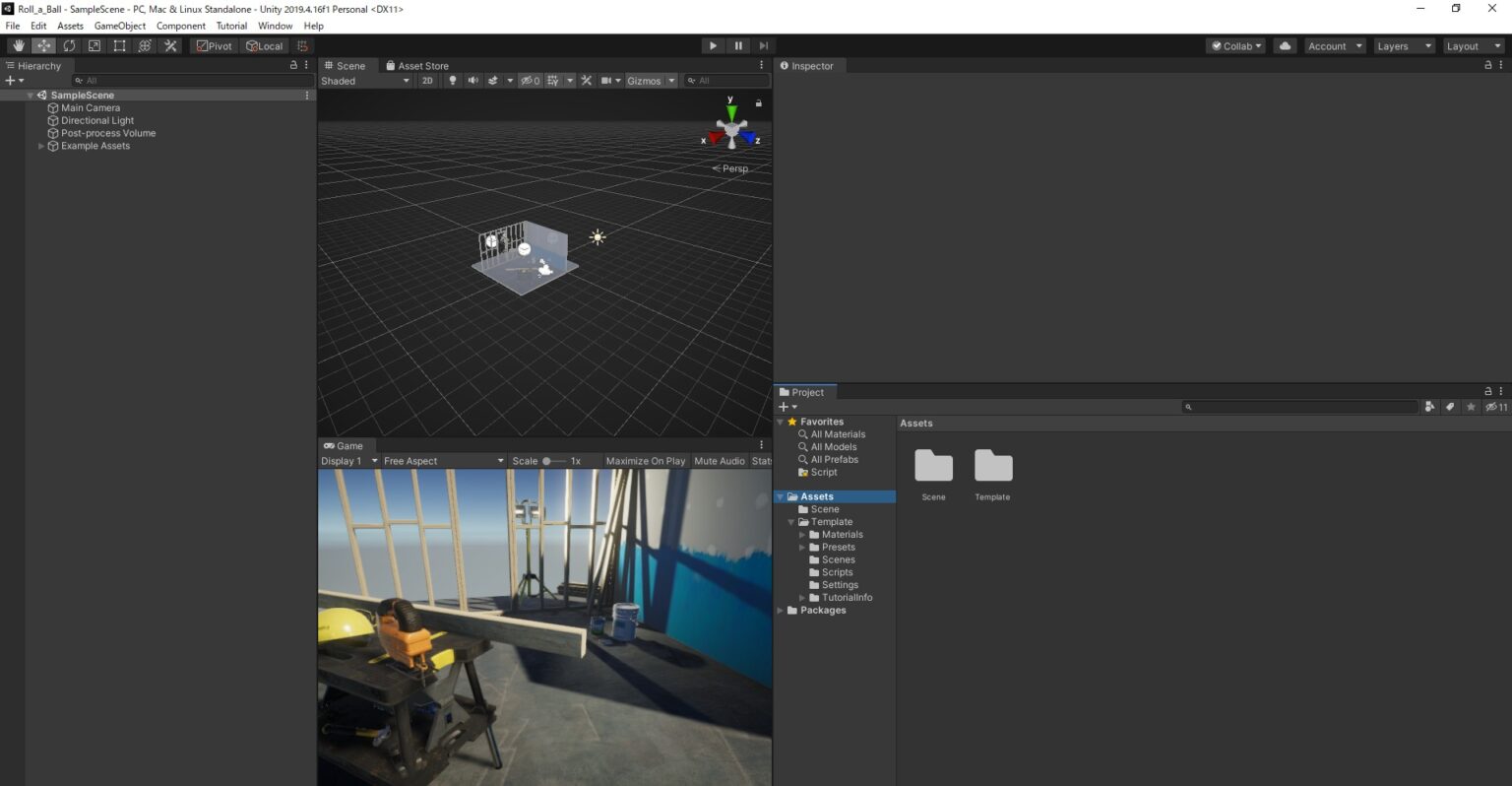Open the Layout dropdown
The image size is (1512, 786).
(x=1474, y=46)
